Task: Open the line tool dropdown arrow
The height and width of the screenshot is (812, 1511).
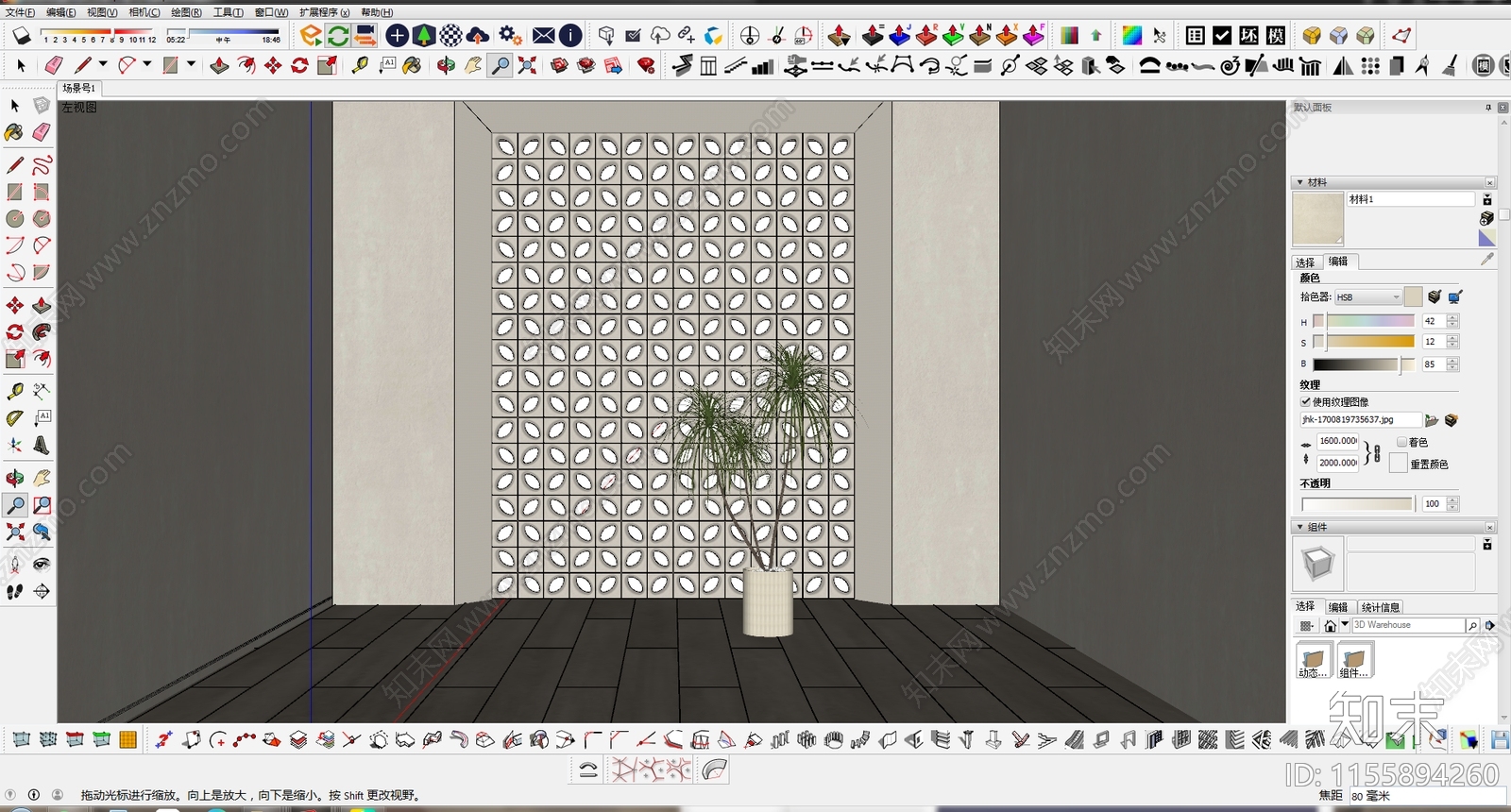Action: pyautogui.click(x=103, y=64)
